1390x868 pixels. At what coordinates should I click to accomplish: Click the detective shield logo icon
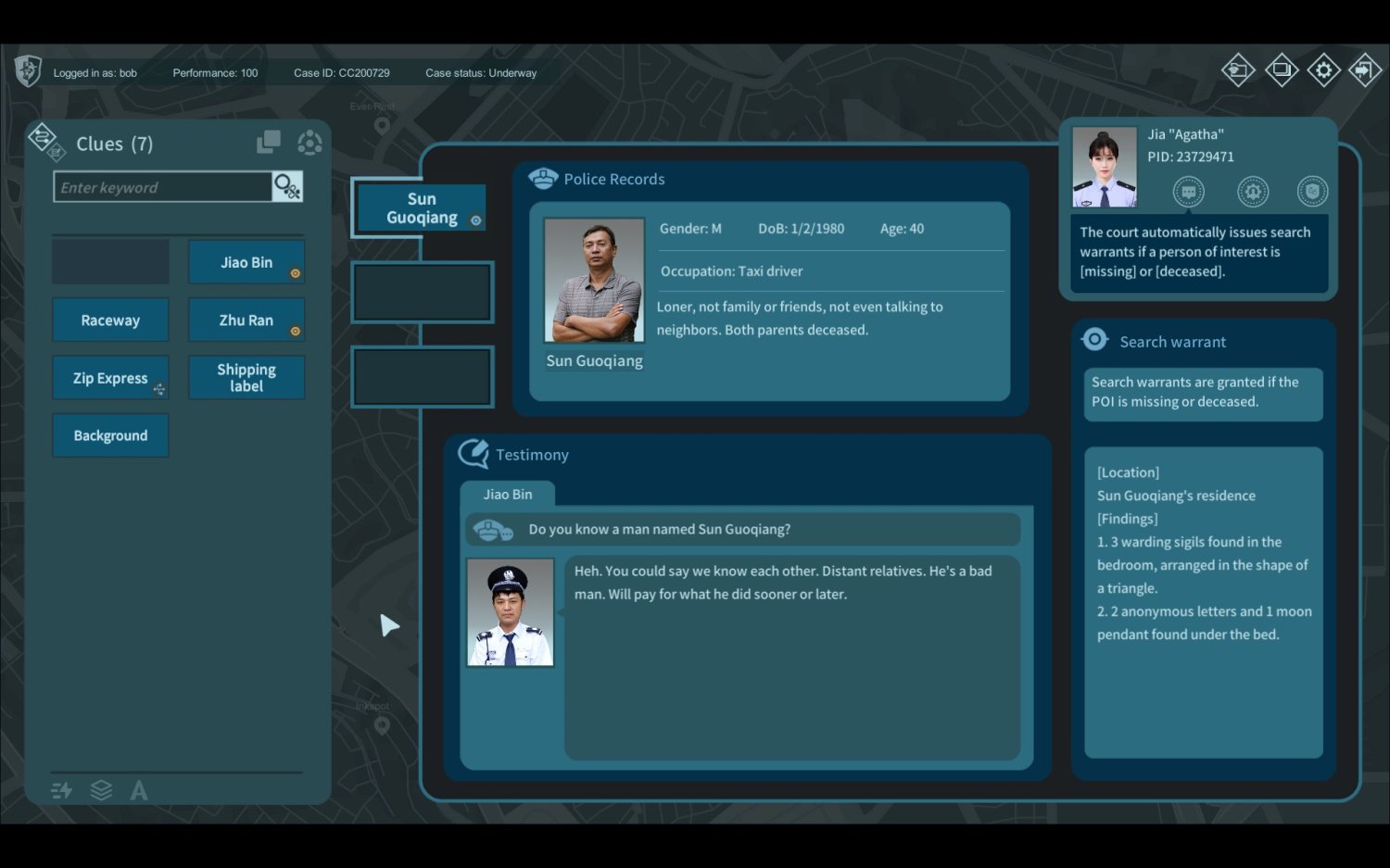28,71
